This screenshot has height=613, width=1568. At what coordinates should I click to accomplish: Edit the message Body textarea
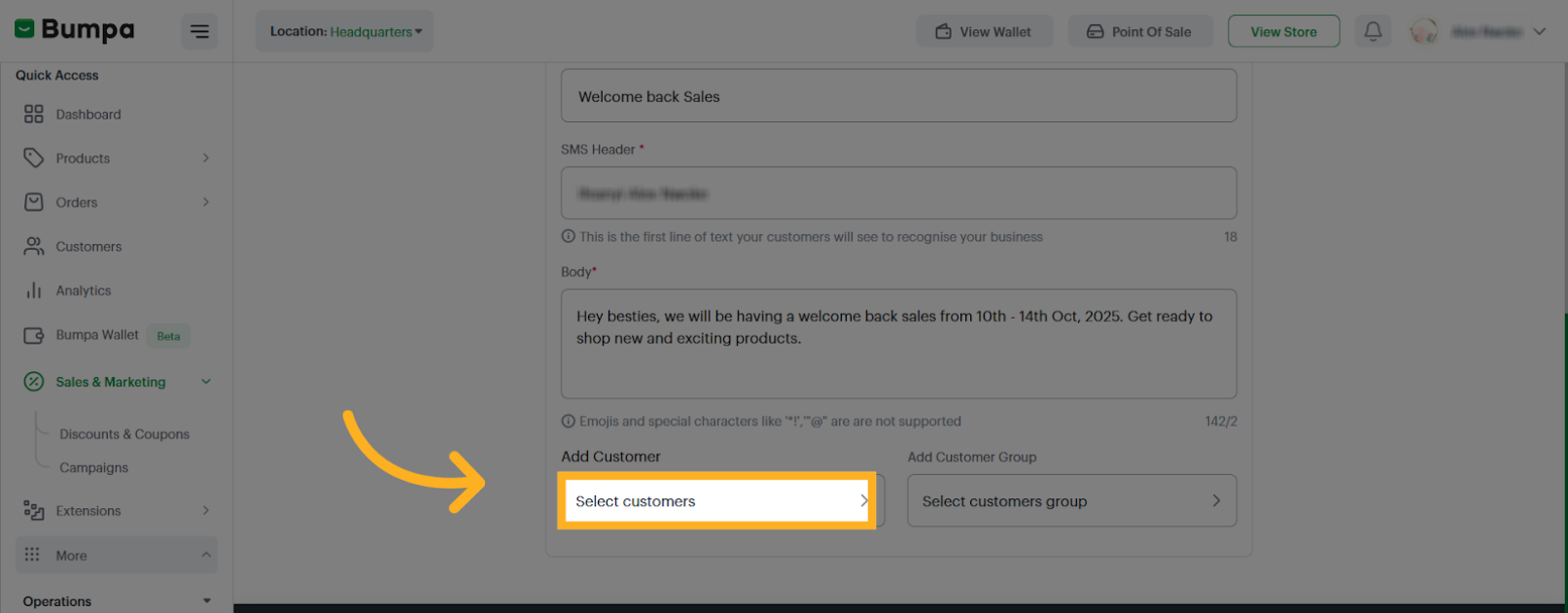(898, 344)
